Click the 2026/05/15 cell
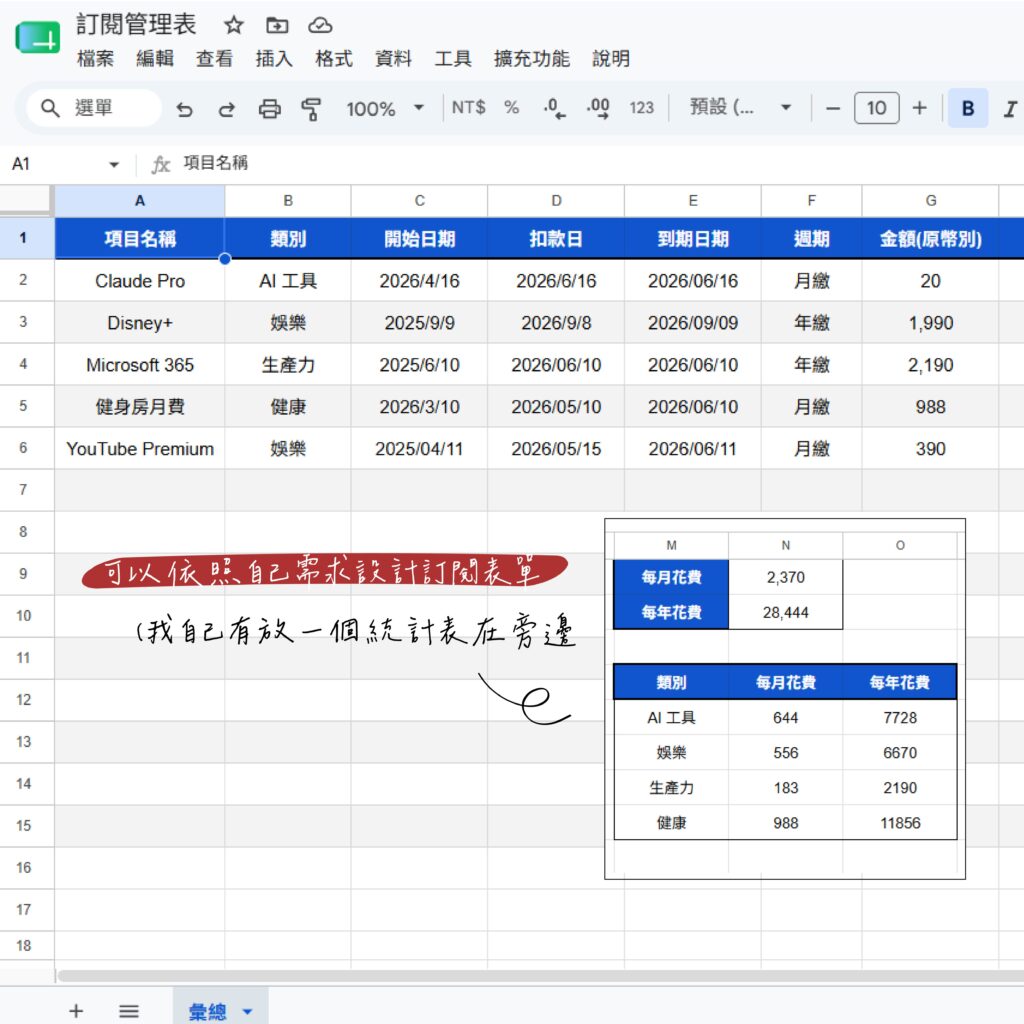 click(x=556, y=449)
